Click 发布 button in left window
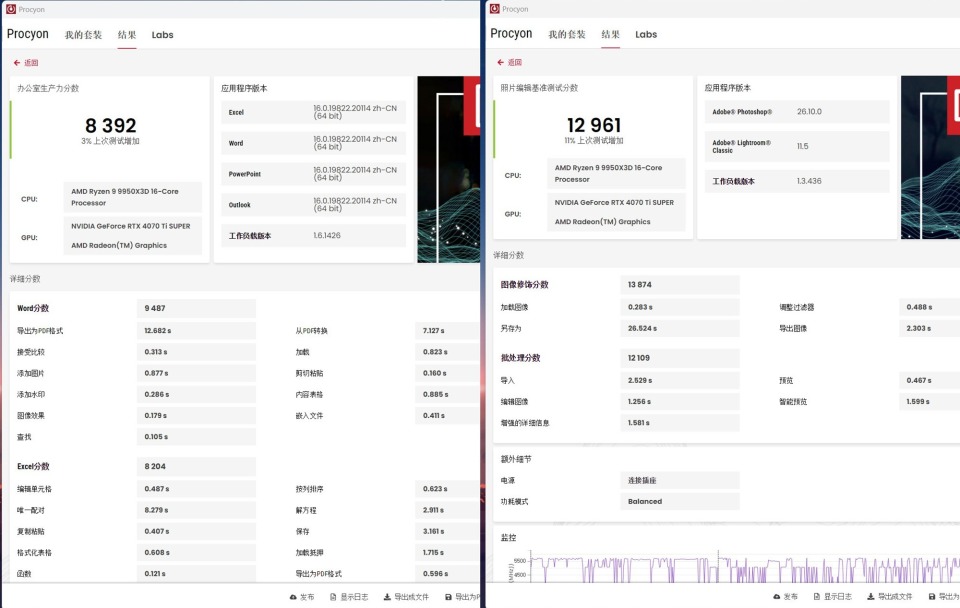Image resolution: width=960 pixels, height=608 pixels. pos(302,597)
